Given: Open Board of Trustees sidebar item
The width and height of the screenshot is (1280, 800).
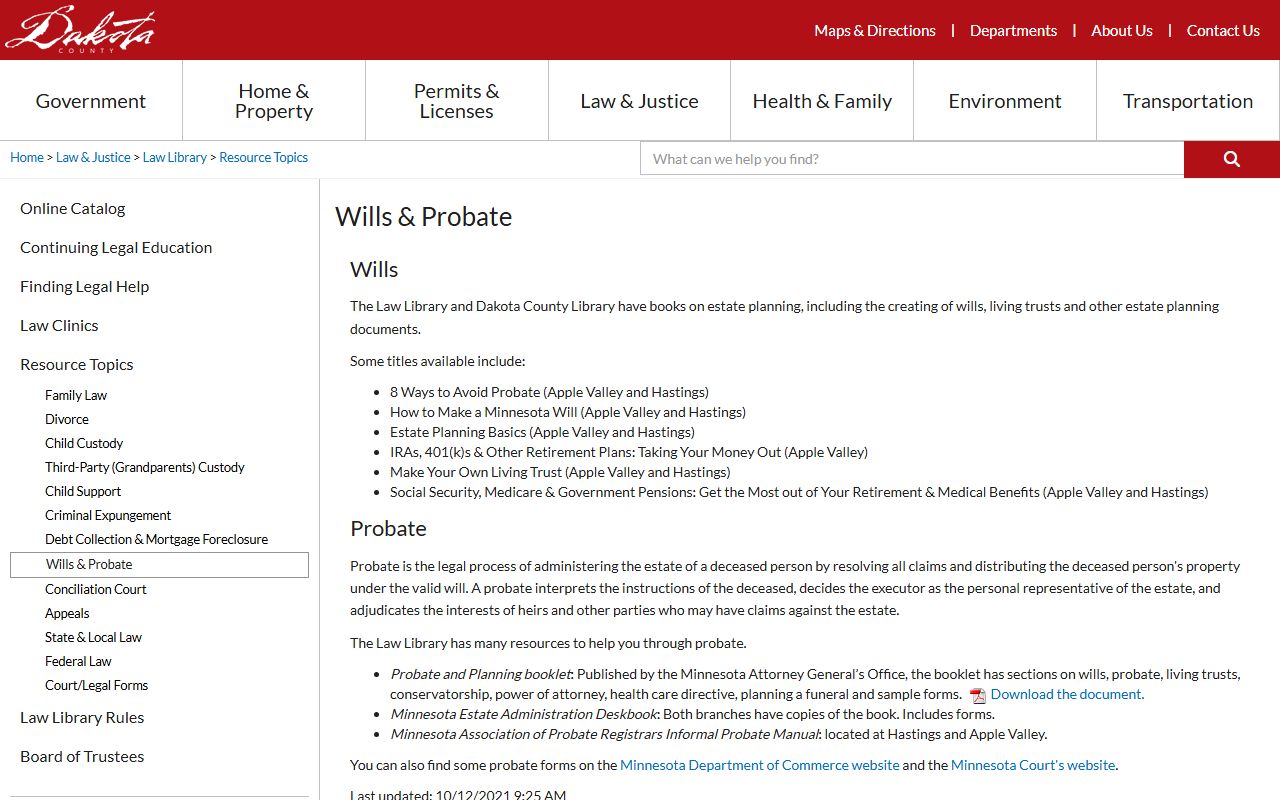Looking at the screenshot, I should pyautogui.click(x=82, y=756).
